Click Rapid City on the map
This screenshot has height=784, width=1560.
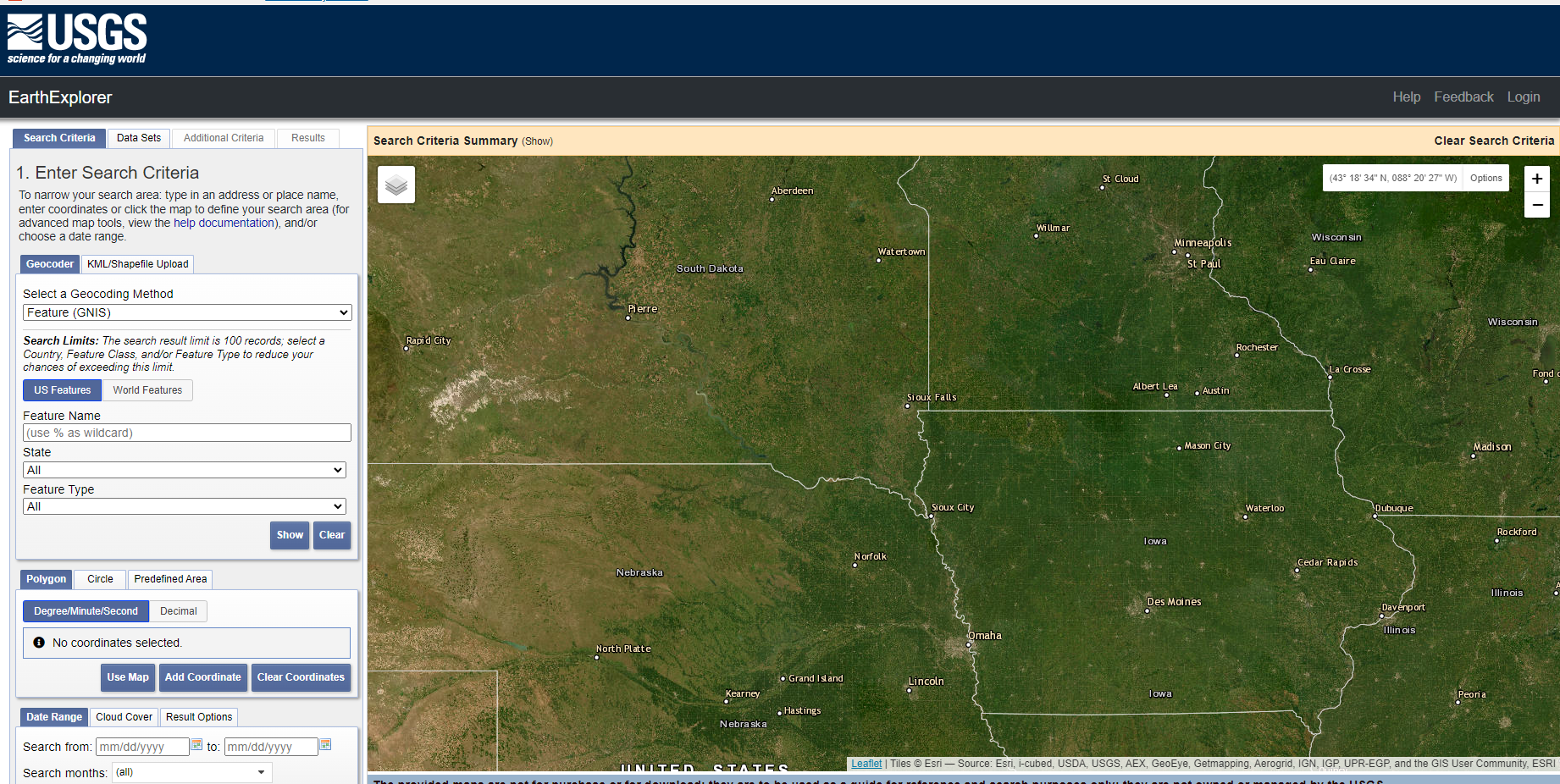pos(429,340)
